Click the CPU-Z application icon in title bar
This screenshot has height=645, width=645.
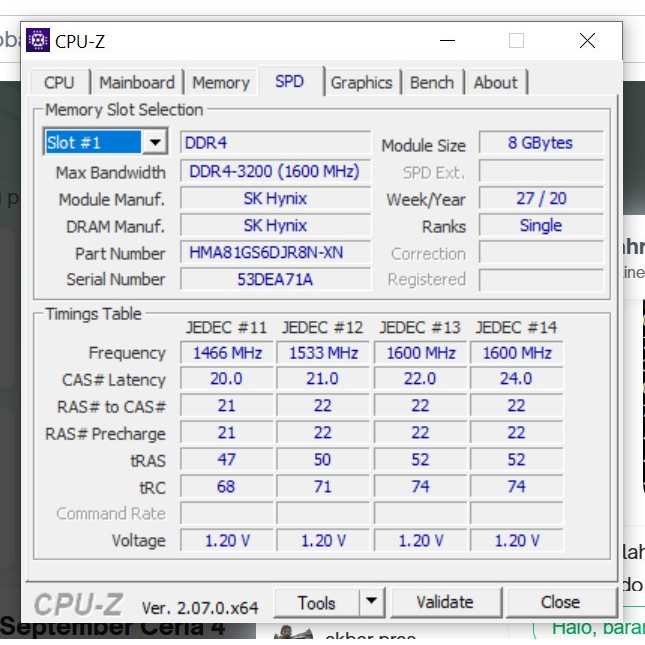(38, 40)
